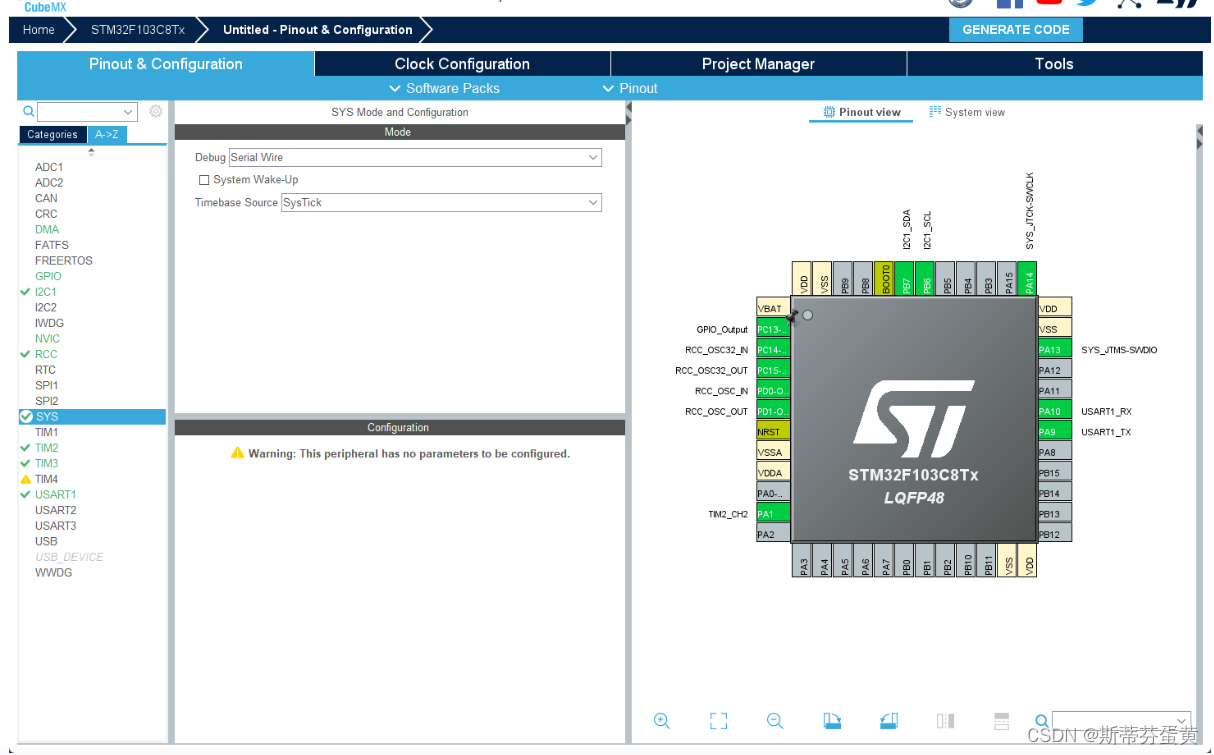Click the horizontal split view icon
This screenshot has height=755, width=1214.
pyautogui.click(x=1001, y=720)
